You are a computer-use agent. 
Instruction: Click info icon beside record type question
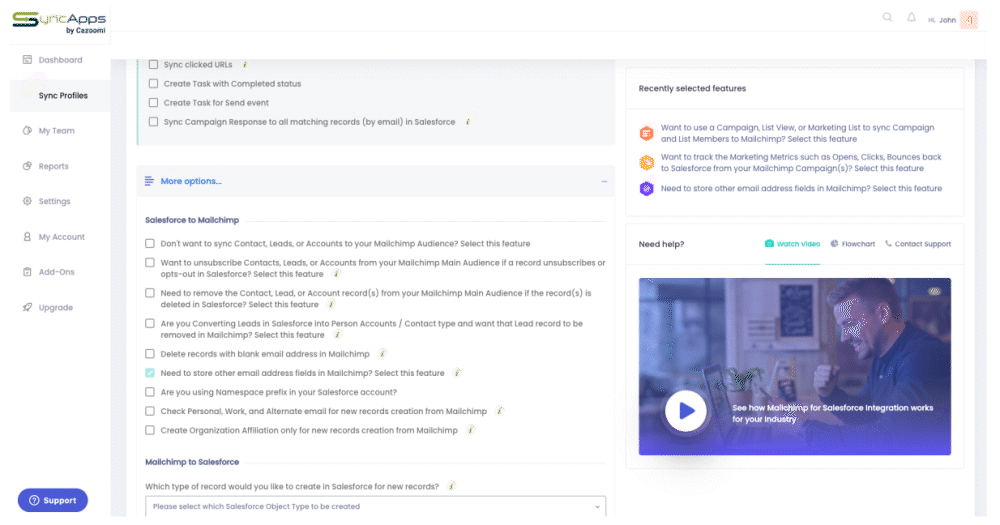point(452,486)
